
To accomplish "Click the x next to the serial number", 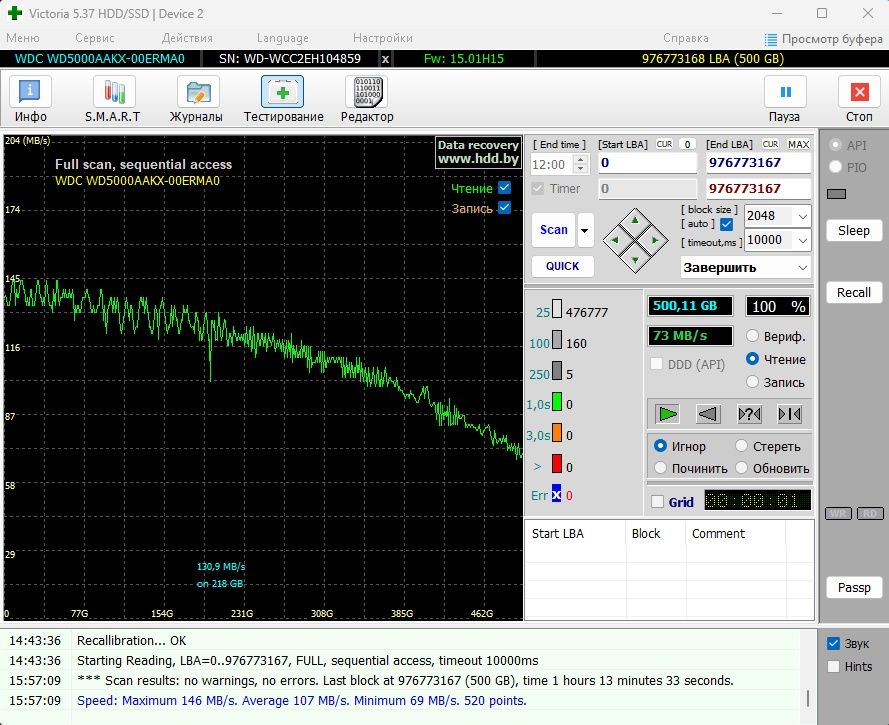I will [386, 59].
